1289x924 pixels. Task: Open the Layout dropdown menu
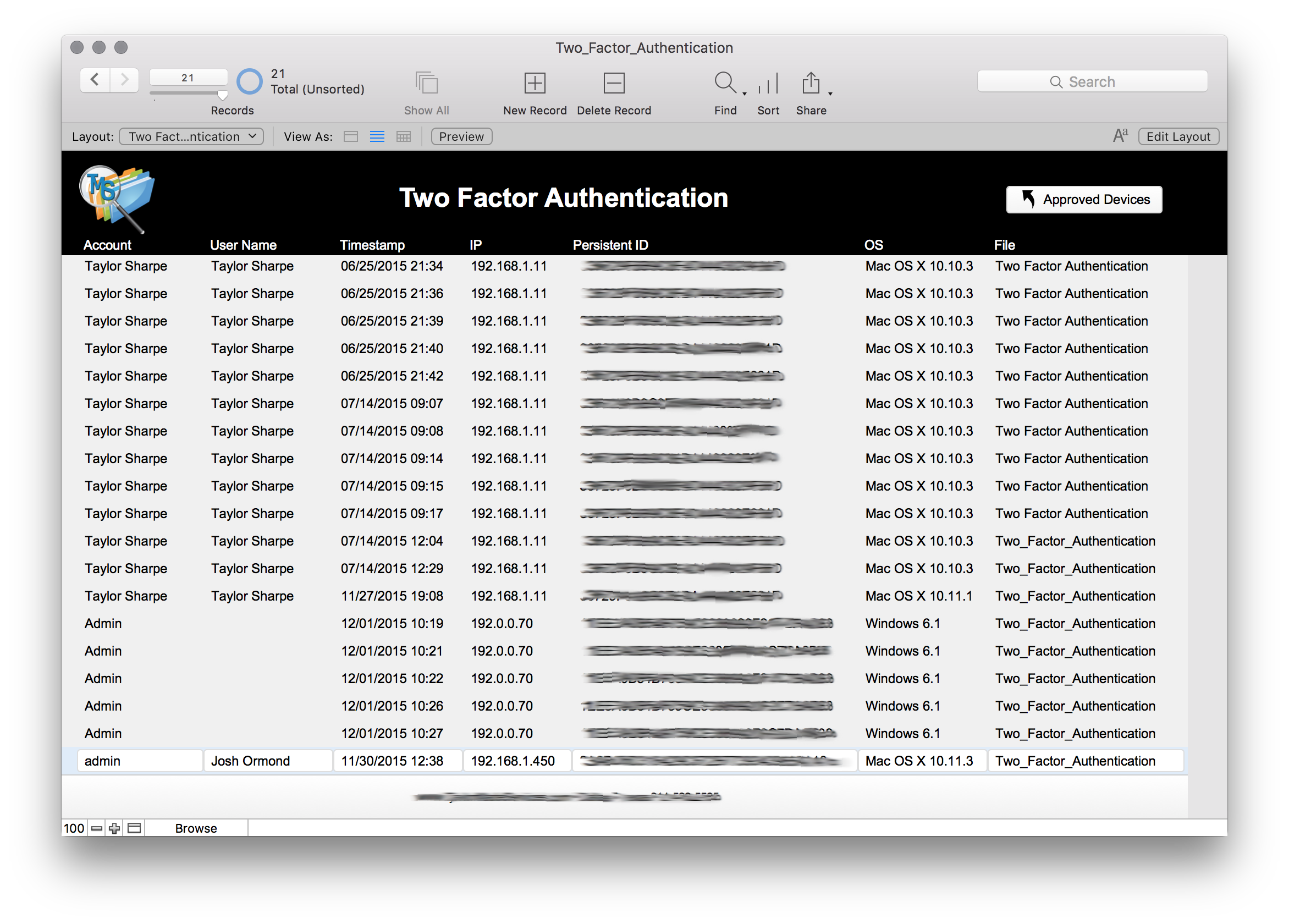(x=191, y=137)
